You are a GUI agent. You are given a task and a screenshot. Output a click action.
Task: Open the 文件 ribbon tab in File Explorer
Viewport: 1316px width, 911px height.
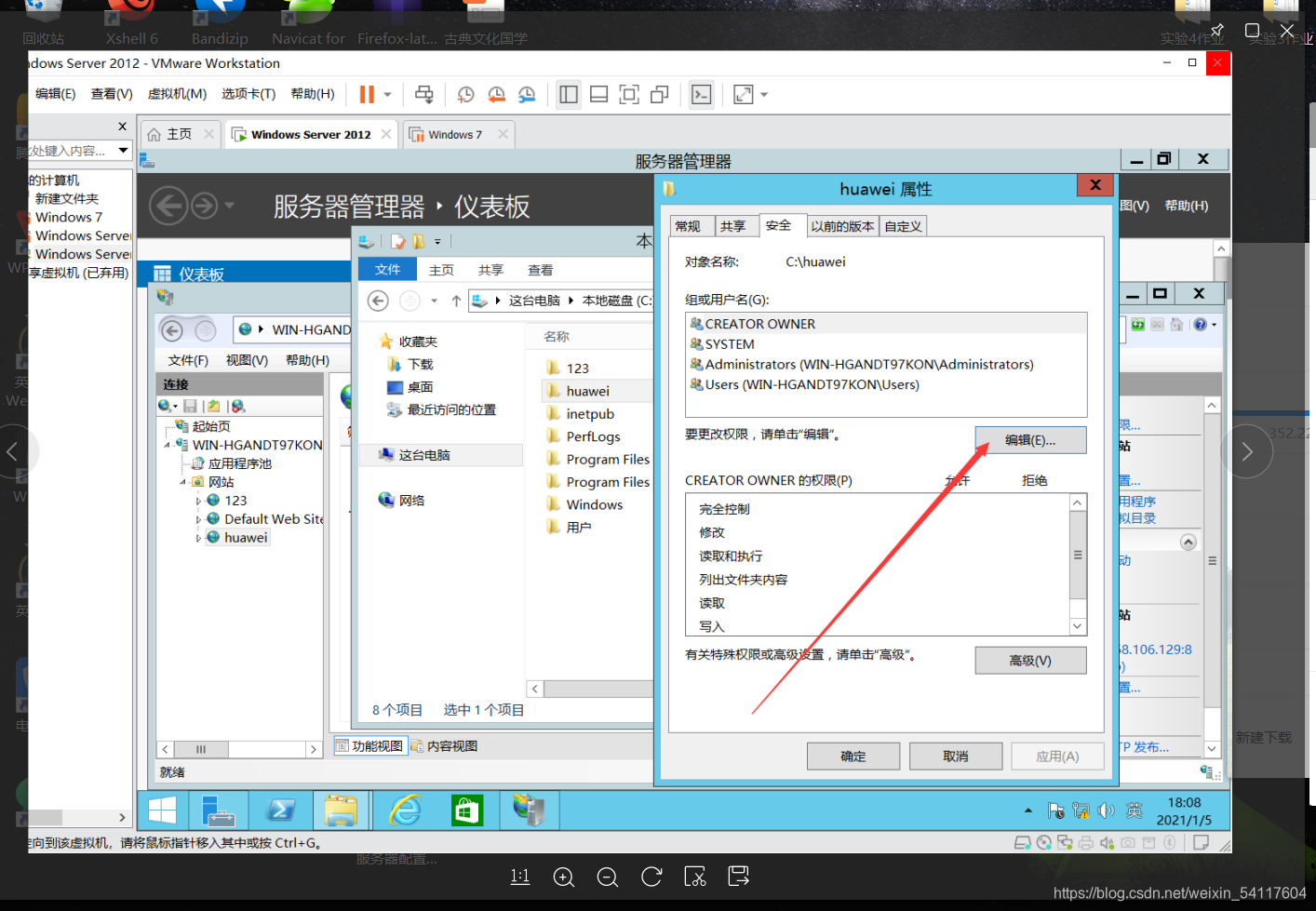pyautogui.click(x=387, y=269)
